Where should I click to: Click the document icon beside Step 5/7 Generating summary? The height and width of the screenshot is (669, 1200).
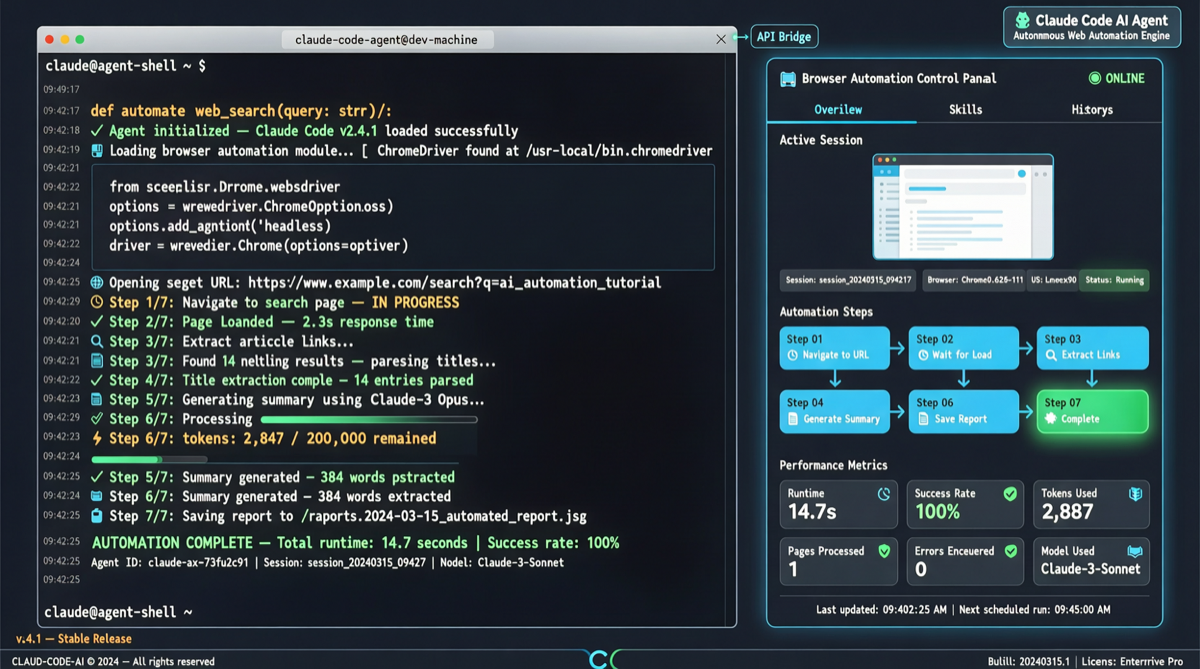[97, 399]
